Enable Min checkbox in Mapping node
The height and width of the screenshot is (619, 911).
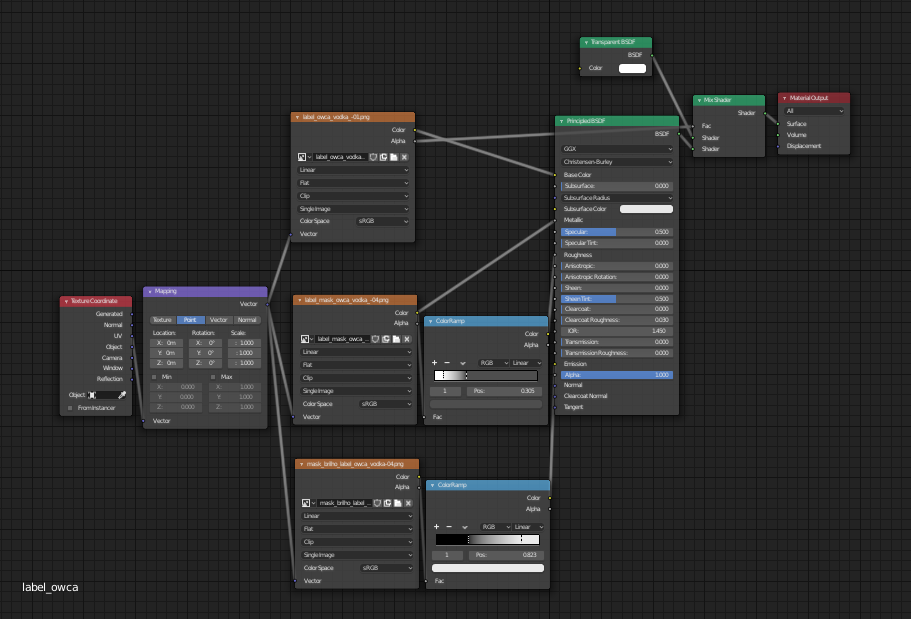point(154,377)
